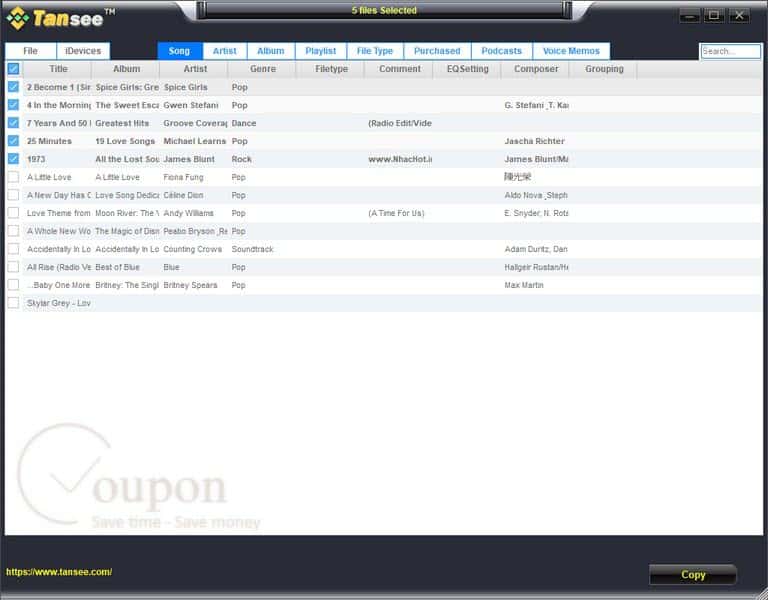Toggle the select-all checkbox in header

click(x=13, y=69)
